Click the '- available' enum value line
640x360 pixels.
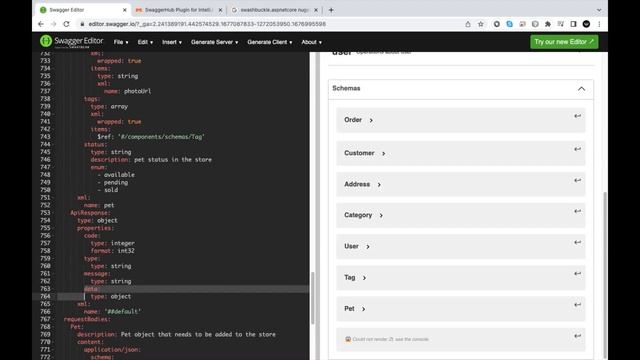(x=116, y=175)
